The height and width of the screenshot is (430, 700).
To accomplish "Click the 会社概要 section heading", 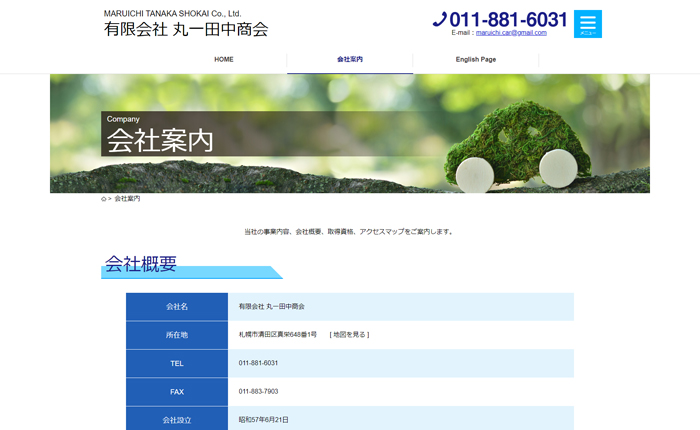I will (x=141, y=265).
